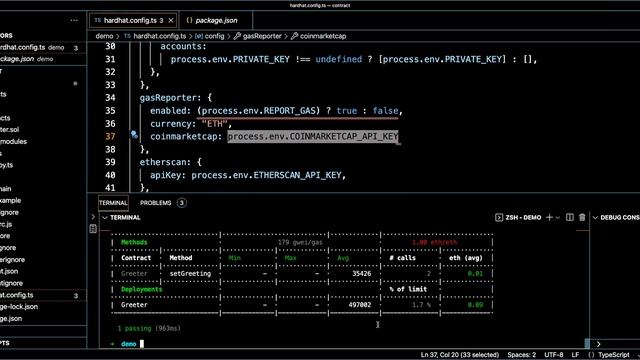Change encoding via UTF-8 status item
Image resolution: width=640 pixels, height=360 pixels.
[x=553, y=355]
